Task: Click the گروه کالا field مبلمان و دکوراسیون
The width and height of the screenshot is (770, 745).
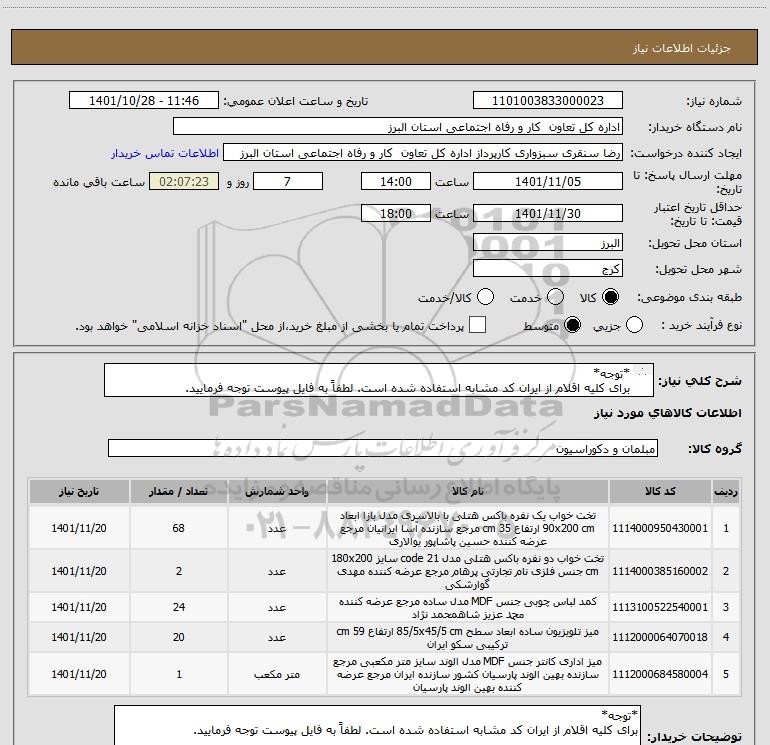Action: pos(383,448)
